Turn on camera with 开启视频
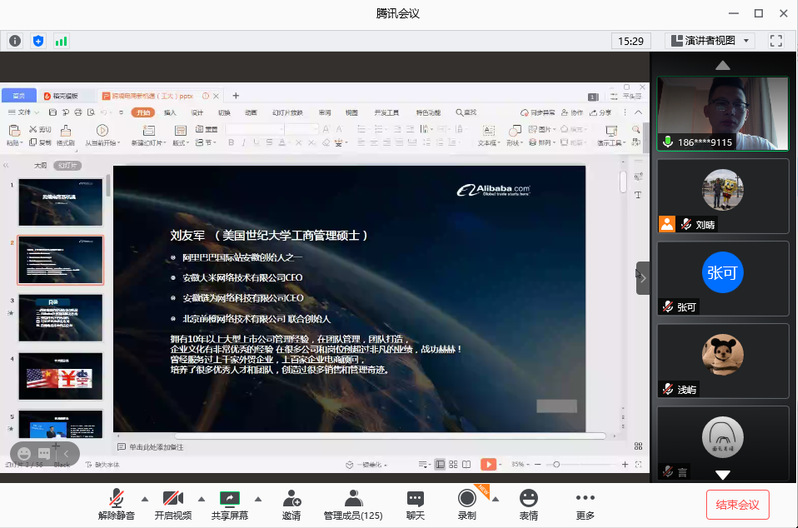Image resolution: width=798 pixels, height=528 pixels. click(x=172, y=504)
